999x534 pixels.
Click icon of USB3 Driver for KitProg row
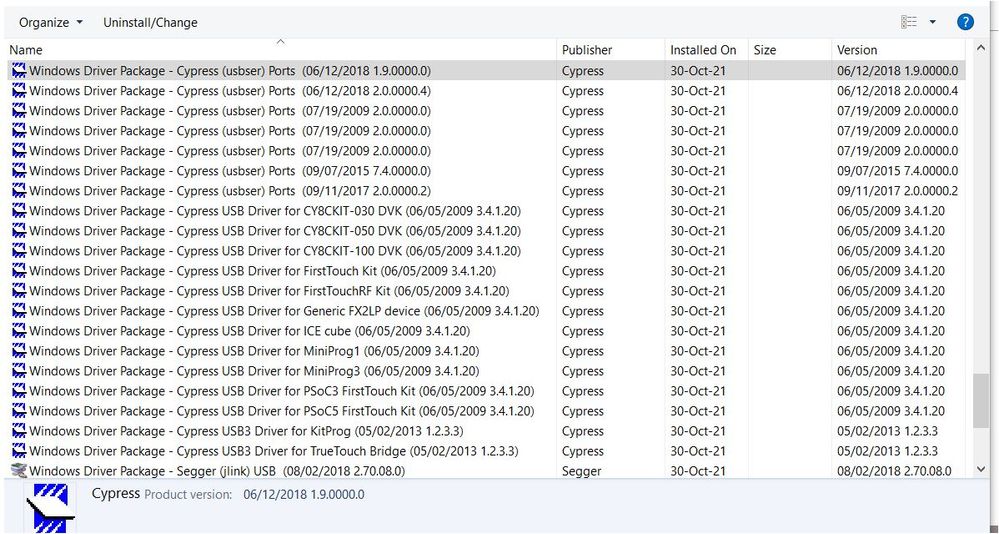(x=19, y=431)
